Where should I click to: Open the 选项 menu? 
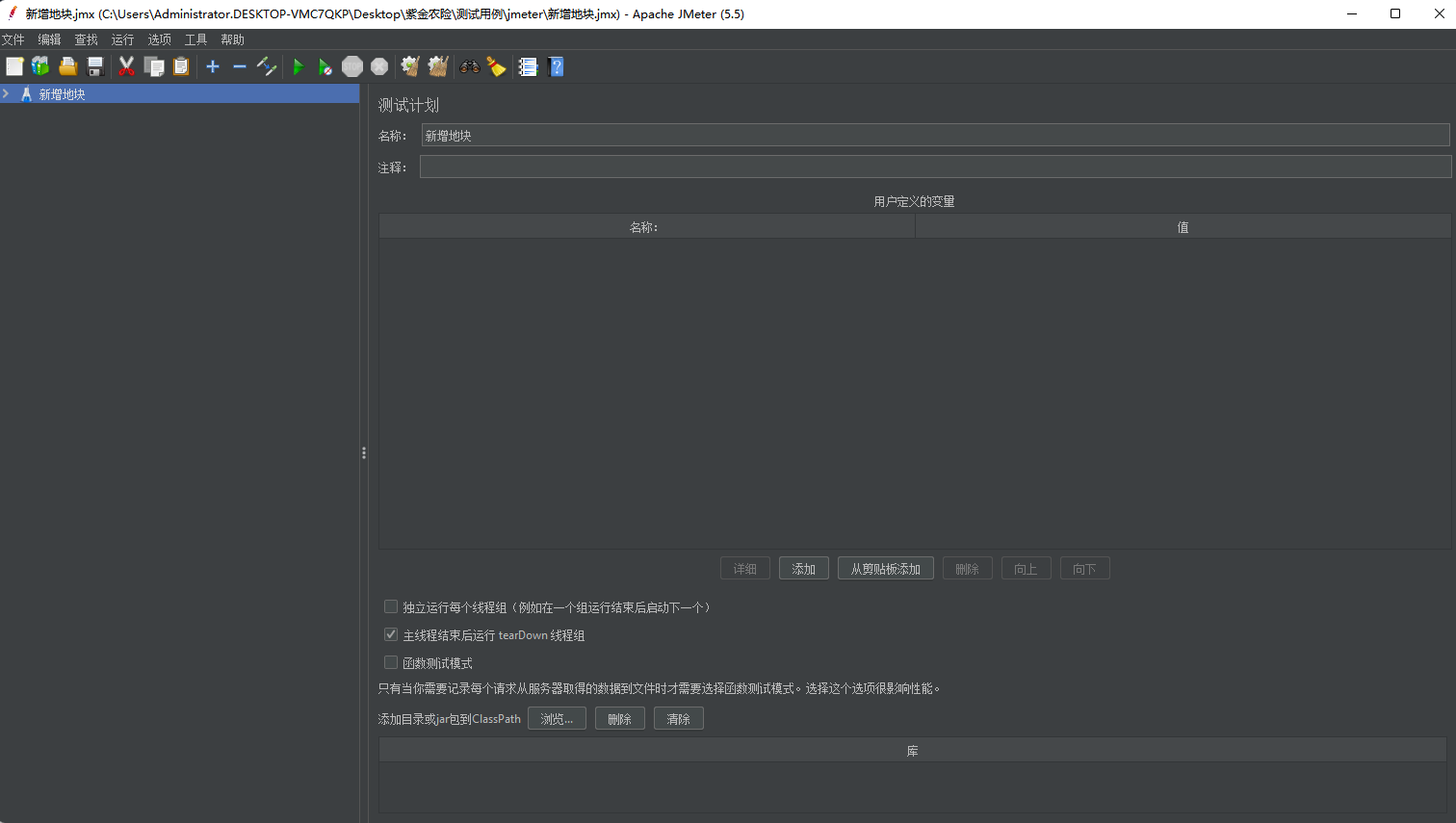click(x=159, y=39)
